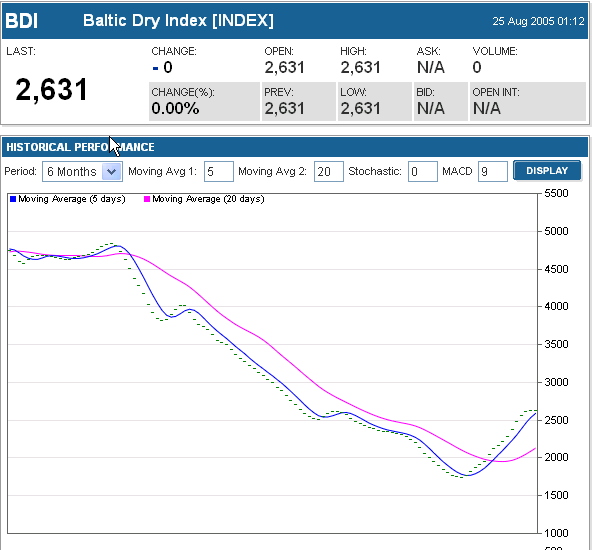Click the 4000 y-axis label
This screenshot has width=594, height=550.
point(556,306)
